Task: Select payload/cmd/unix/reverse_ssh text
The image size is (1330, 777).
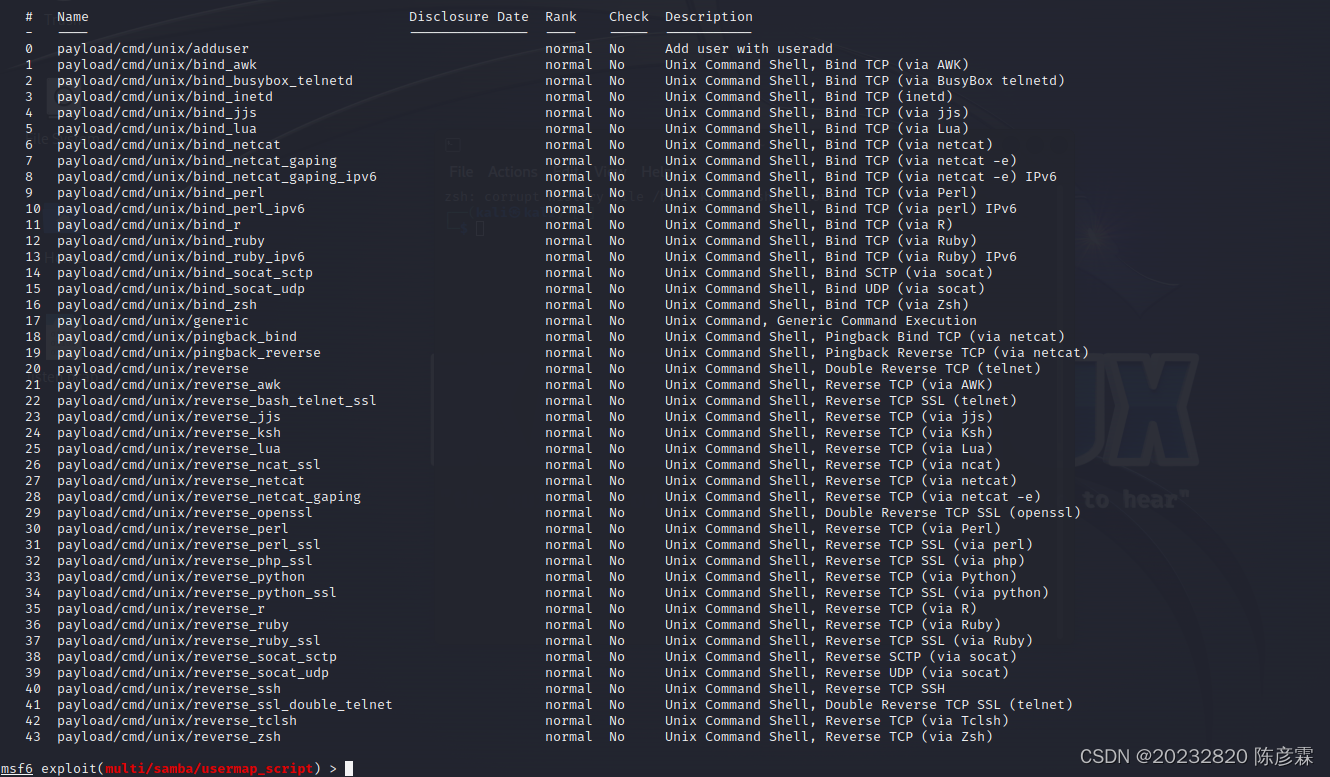Action: pyautogui.click(x=169, y=689)
